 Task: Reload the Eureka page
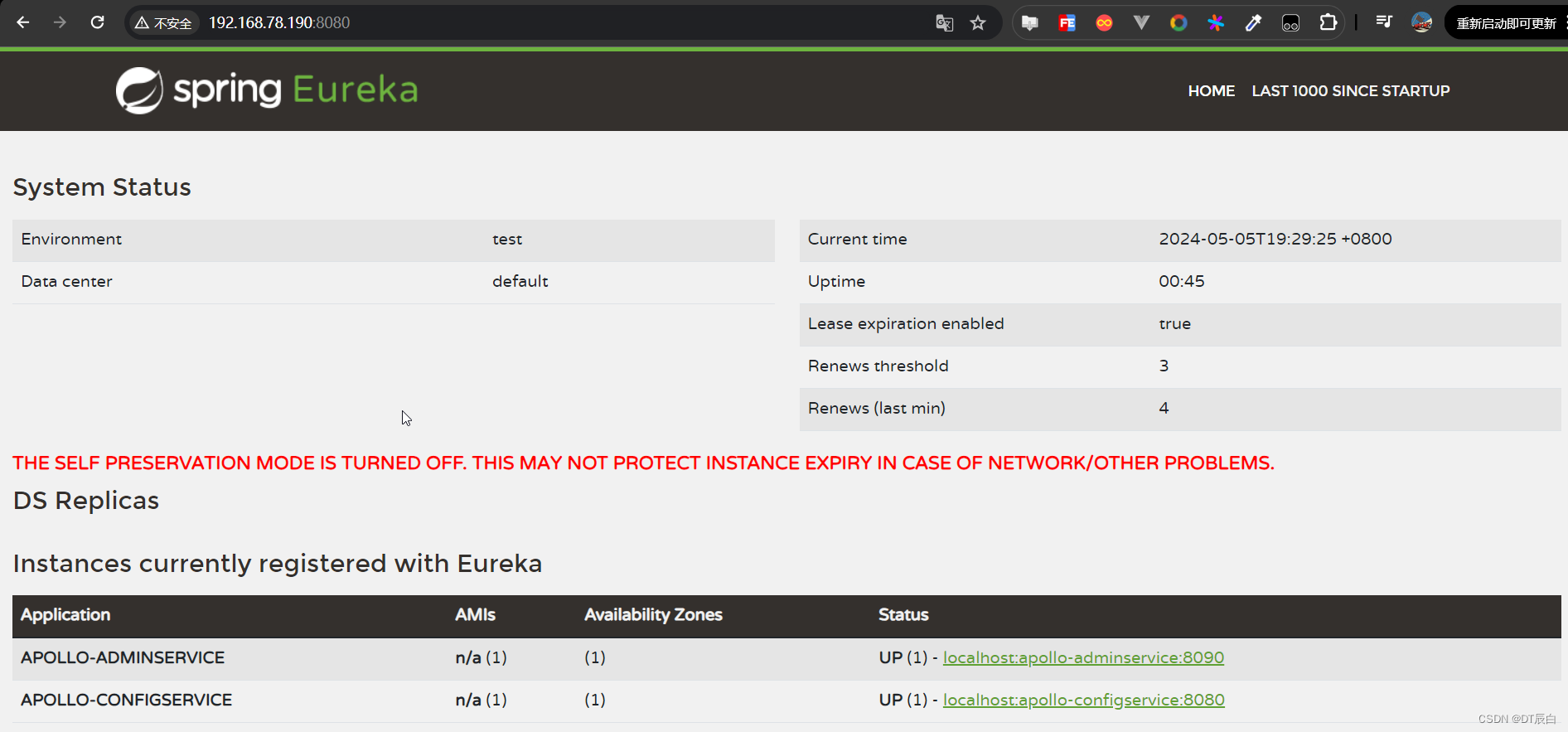click(x=97, y=22)
